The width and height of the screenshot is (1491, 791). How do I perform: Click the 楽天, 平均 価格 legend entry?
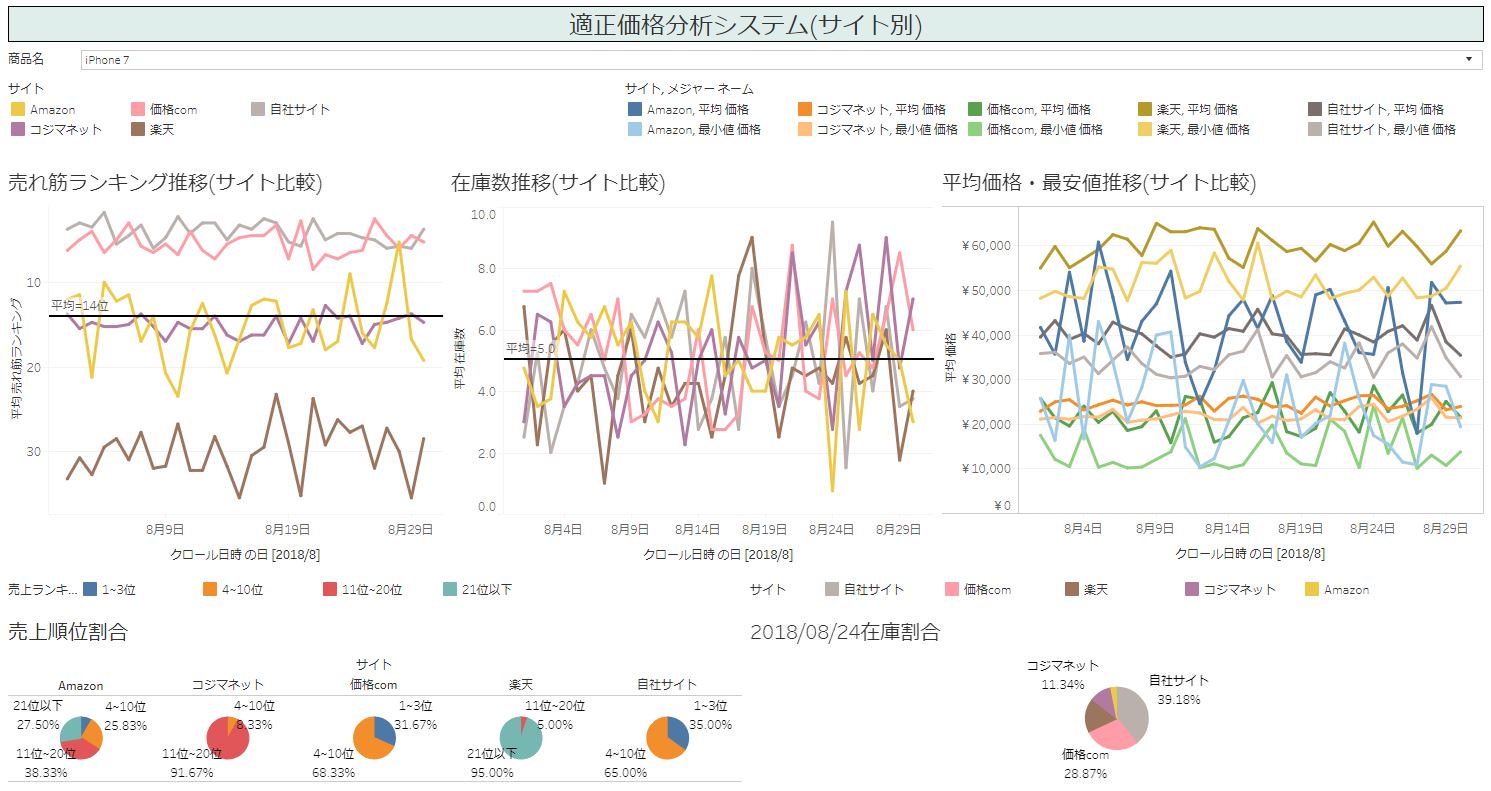1188,109
